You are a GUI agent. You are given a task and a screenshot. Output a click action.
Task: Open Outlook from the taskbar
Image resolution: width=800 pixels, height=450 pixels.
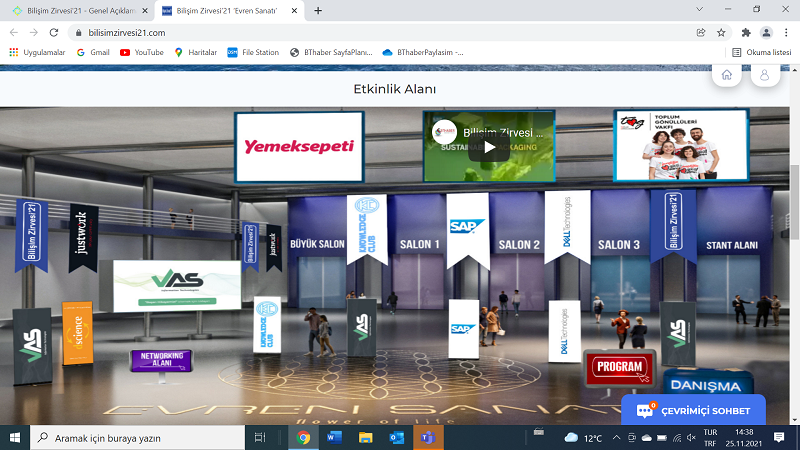pyautogui.click(x=396, y=438)
